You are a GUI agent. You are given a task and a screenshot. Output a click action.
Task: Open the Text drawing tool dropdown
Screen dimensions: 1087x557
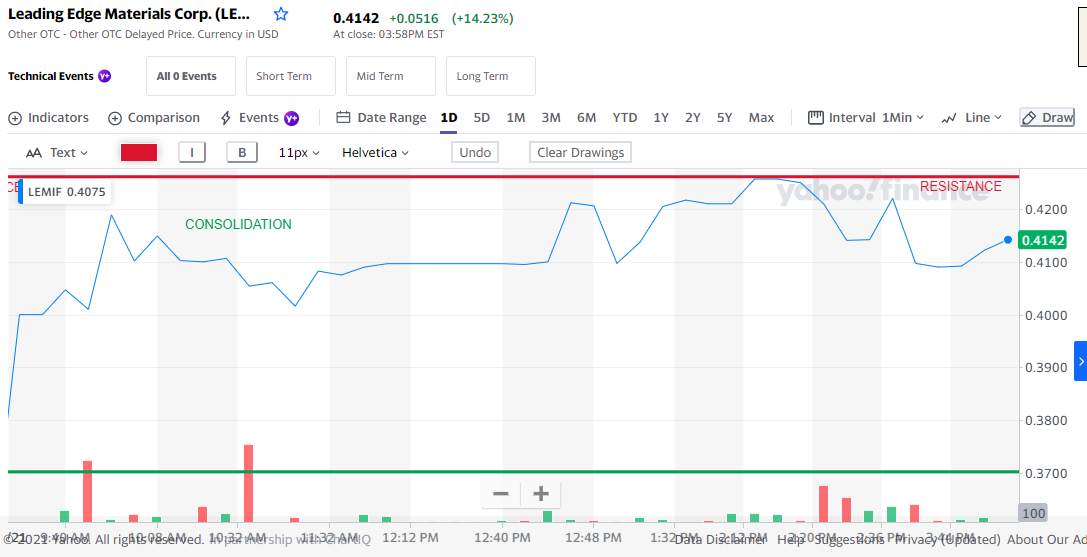tap(57, 153)
